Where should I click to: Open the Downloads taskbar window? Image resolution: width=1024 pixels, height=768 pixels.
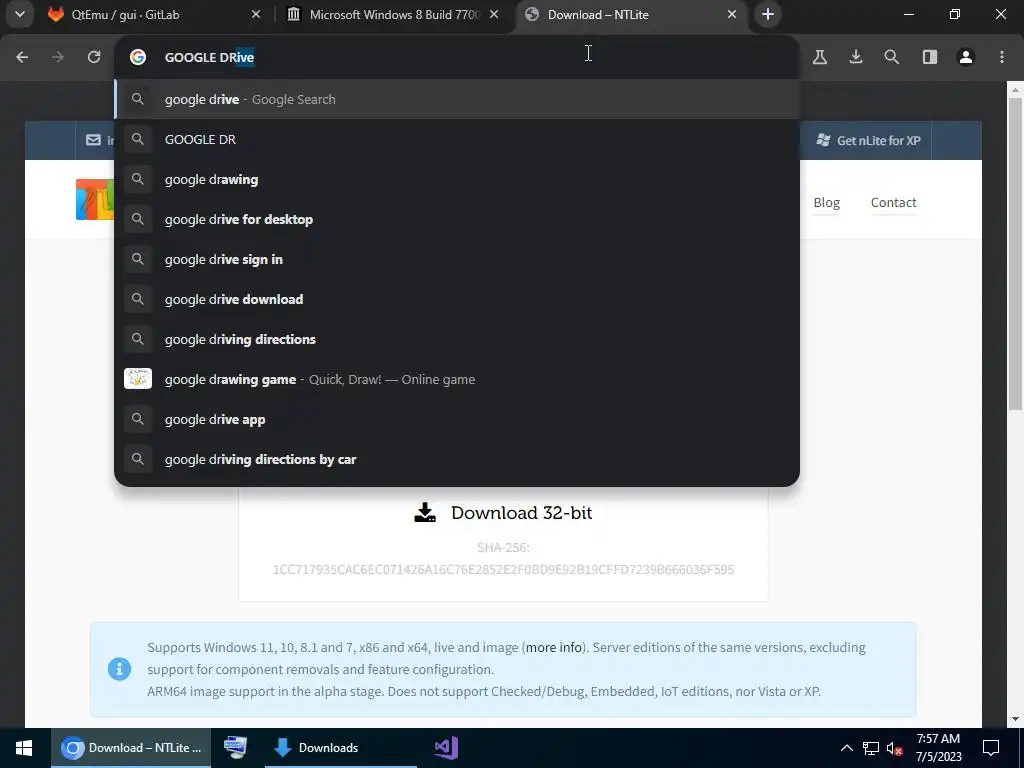coord(341,748)
